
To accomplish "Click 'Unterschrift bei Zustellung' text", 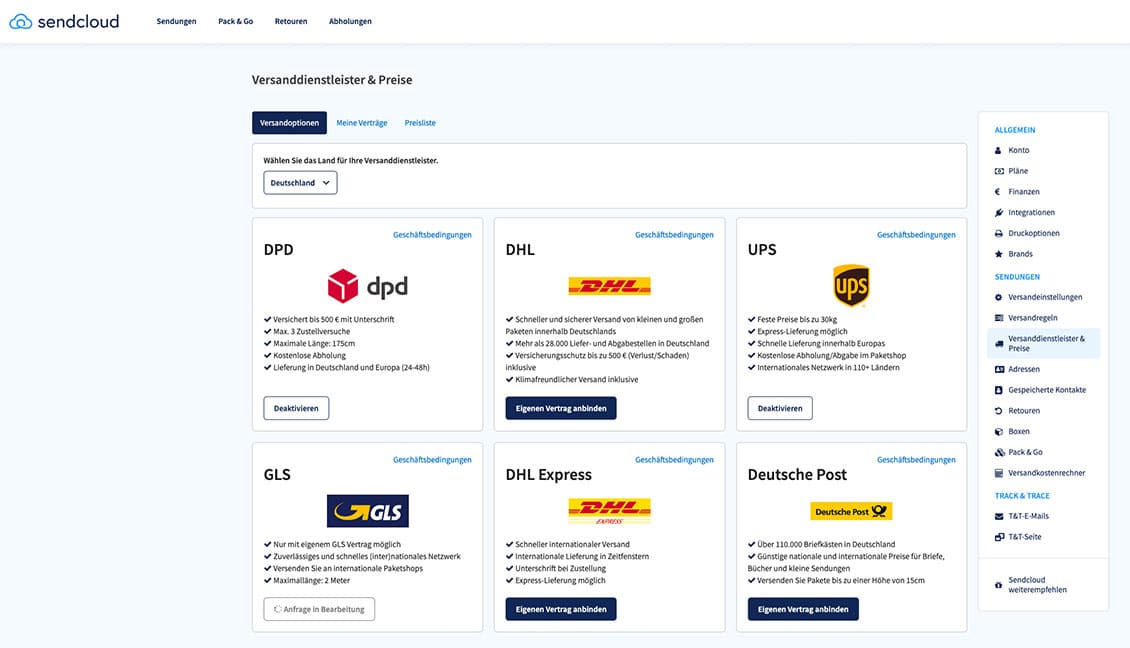I will [561, 569].
